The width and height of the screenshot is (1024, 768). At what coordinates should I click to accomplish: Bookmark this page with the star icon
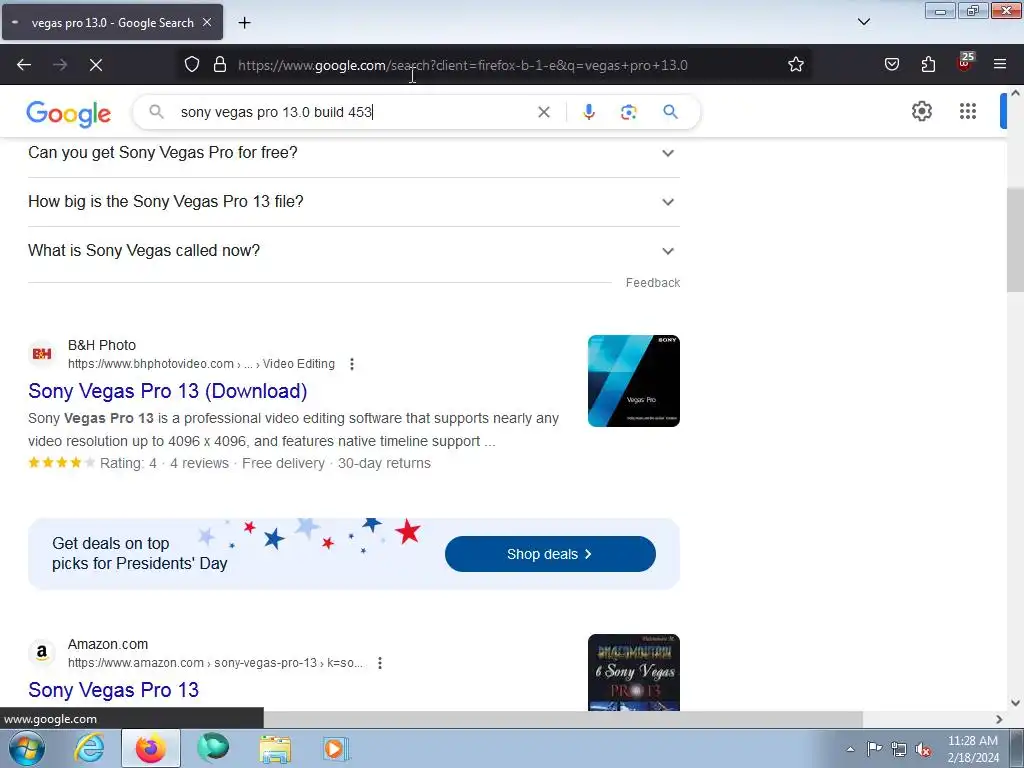(795, 65)
